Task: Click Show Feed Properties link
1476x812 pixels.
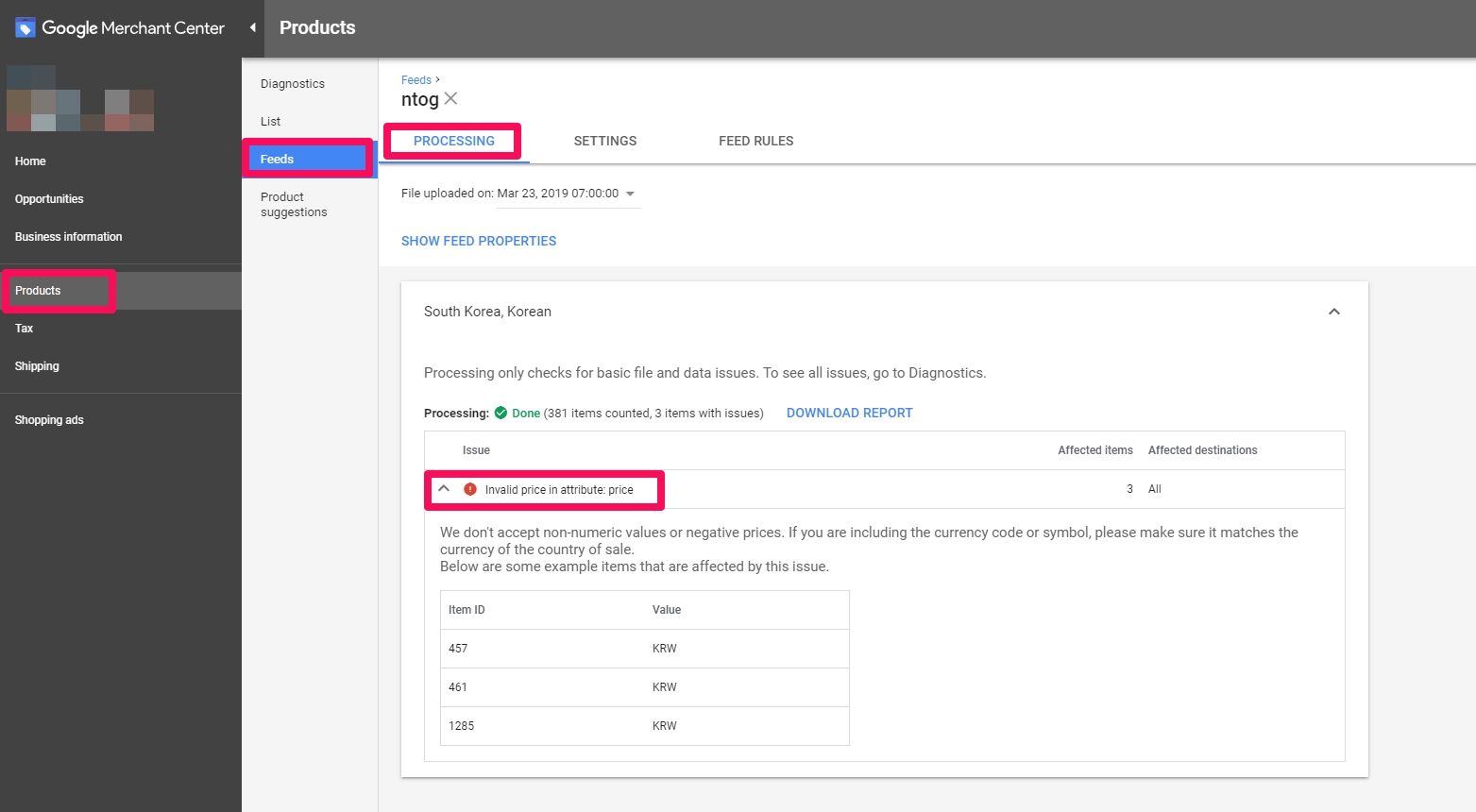Action: pyautogui.click(x=479, y=241)
